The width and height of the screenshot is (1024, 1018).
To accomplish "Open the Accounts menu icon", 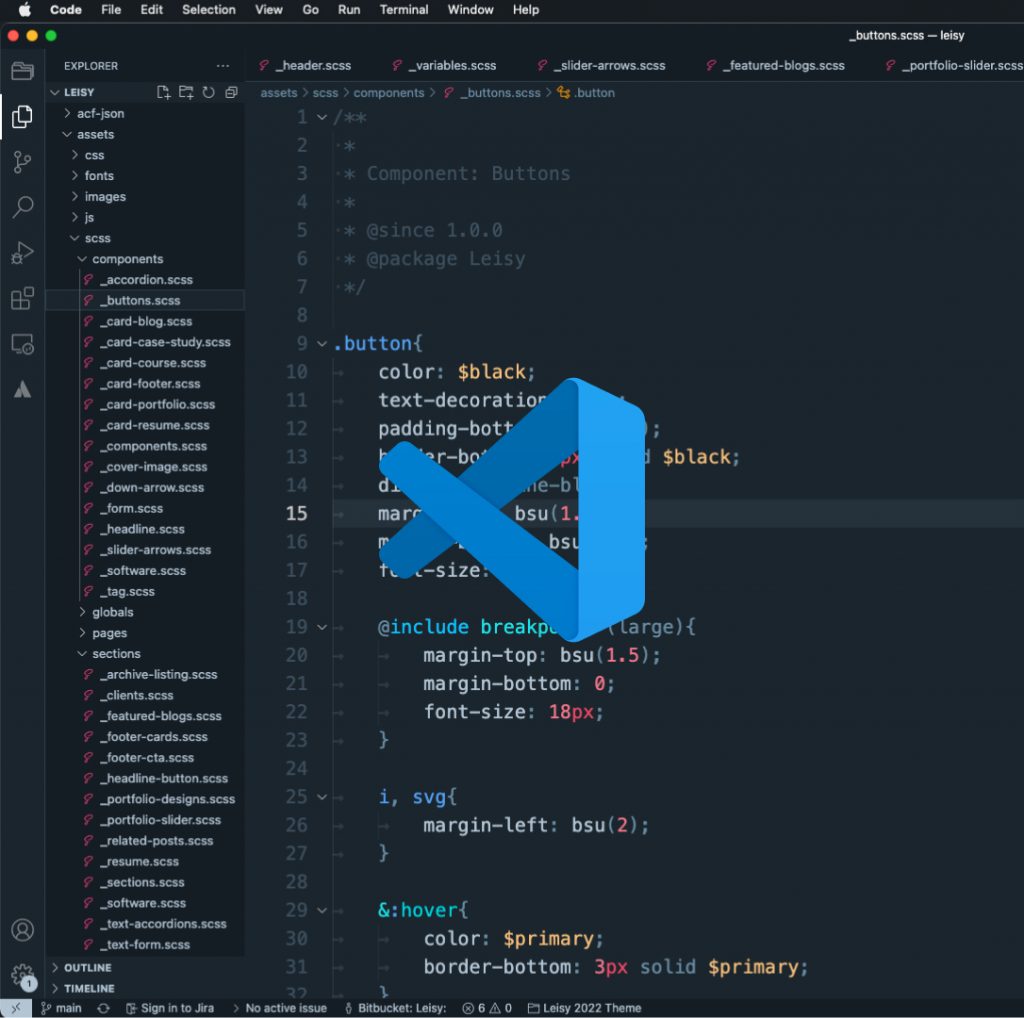I will tap(22, 929).
